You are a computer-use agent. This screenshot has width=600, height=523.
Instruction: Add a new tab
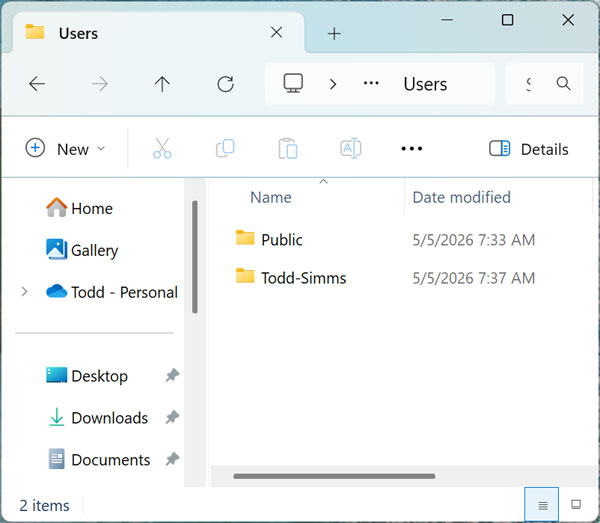(334, 34)
